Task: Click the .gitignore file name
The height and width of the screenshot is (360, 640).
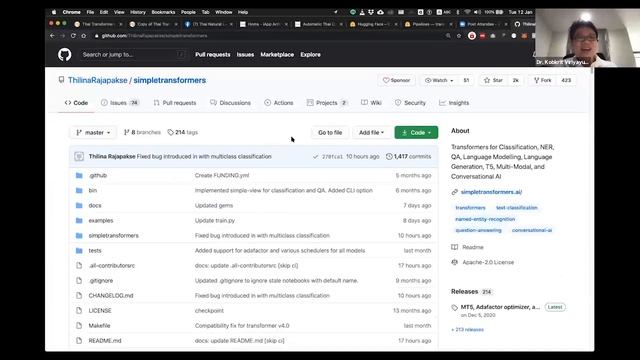Action: coord(101,281)
